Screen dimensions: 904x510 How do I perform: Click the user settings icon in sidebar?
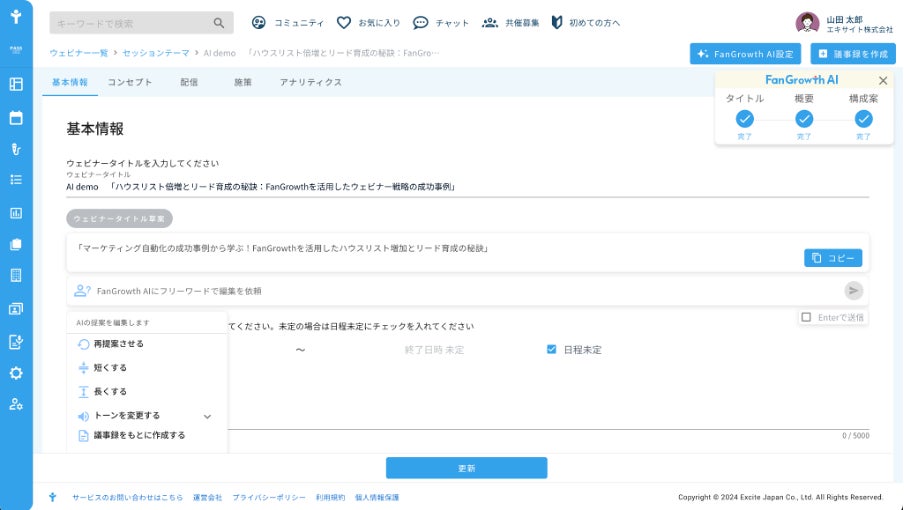pos(16,404)
